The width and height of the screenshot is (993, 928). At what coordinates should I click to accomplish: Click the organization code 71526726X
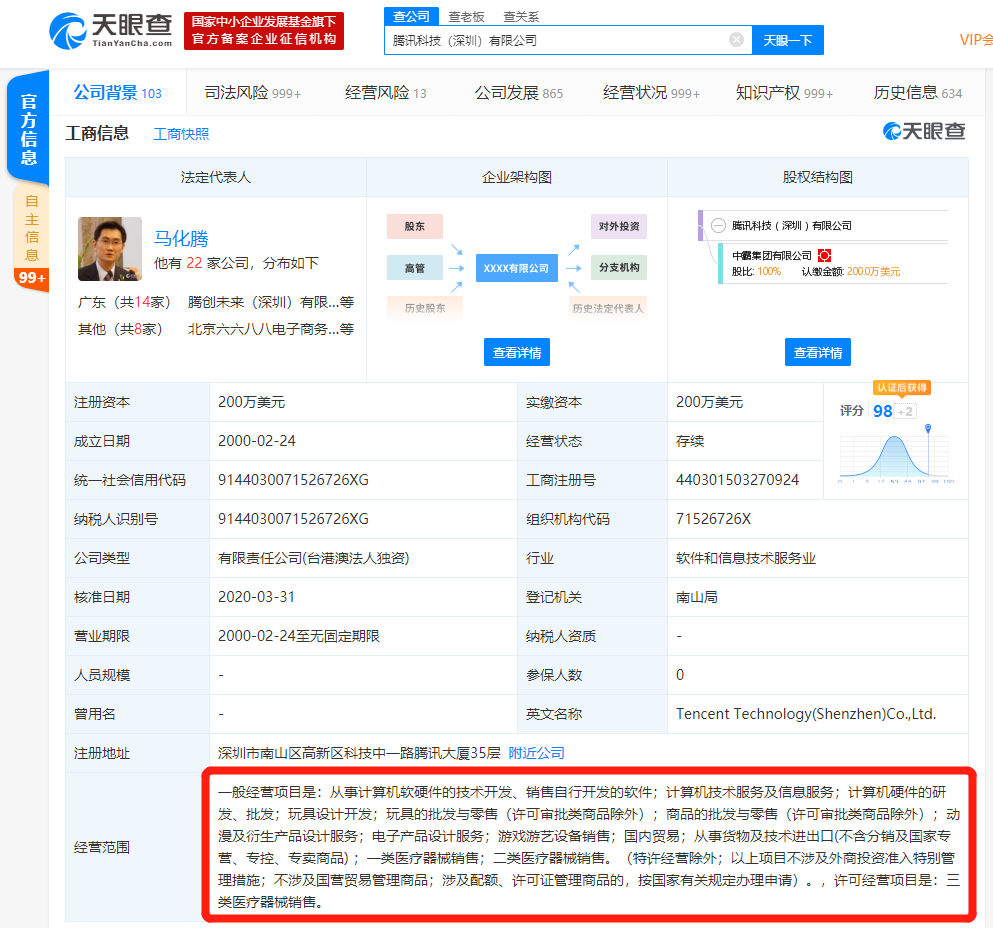click(x=713, y=519)
